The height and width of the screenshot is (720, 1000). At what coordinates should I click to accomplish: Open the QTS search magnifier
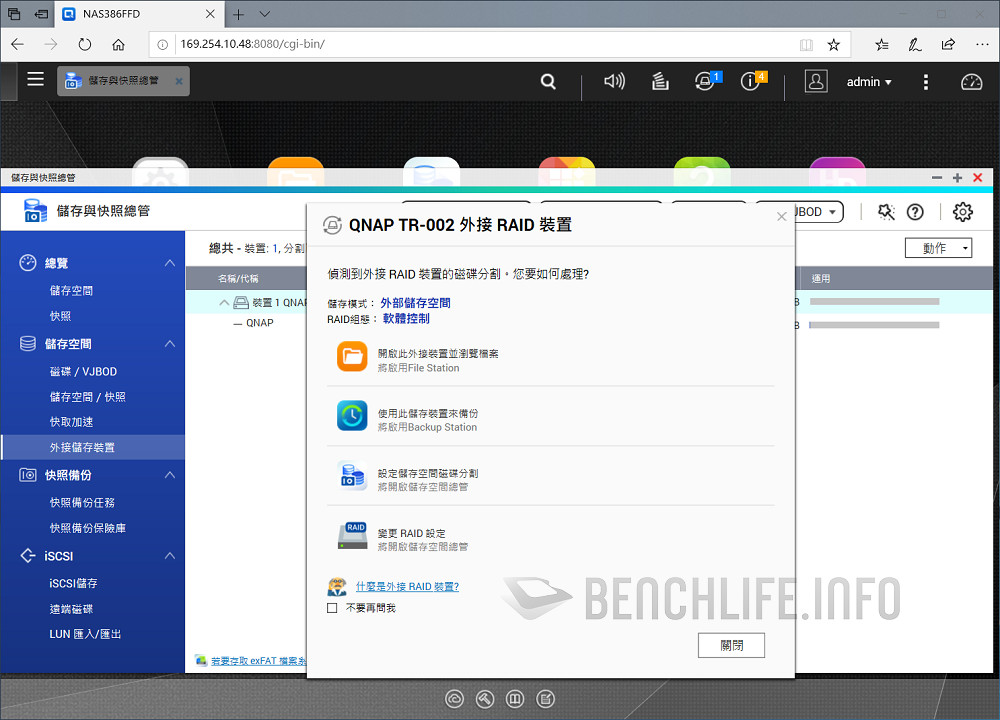(x=548, y=82)
